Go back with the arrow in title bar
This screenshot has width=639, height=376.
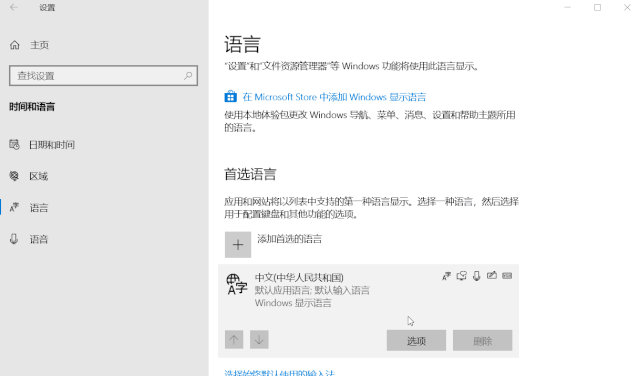click(14, 7)
